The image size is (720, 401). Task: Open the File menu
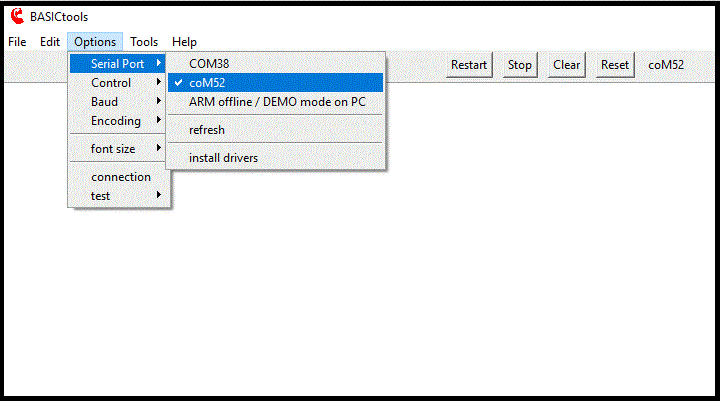pos(17,42)
